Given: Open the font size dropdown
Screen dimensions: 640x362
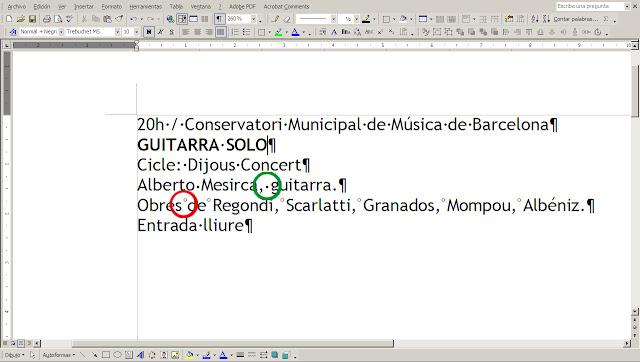Looking at the screenshot, I should tap(137, 32).
